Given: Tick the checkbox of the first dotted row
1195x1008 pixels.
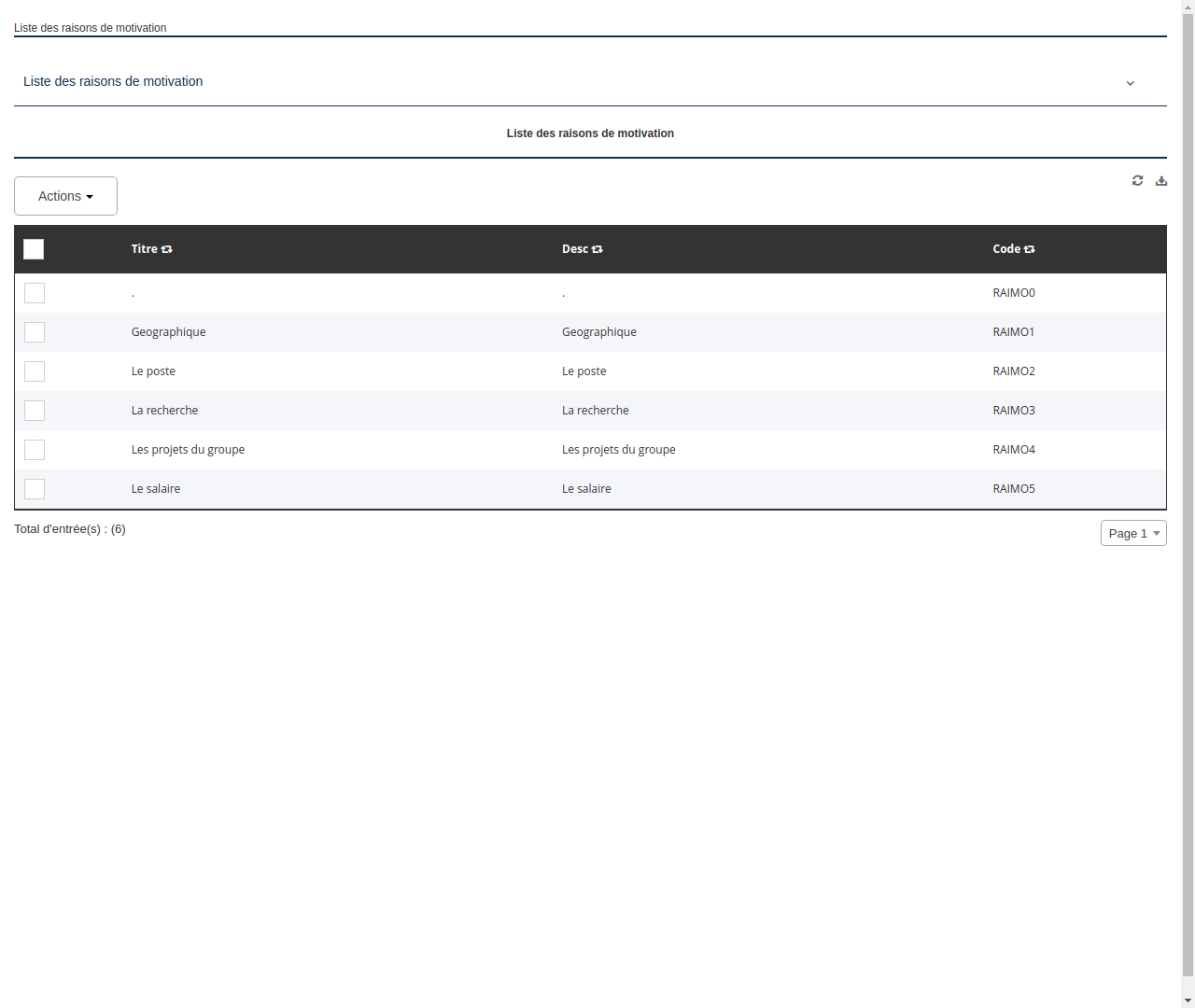Looking at the screenshot, I should click(x=35, y=293).
